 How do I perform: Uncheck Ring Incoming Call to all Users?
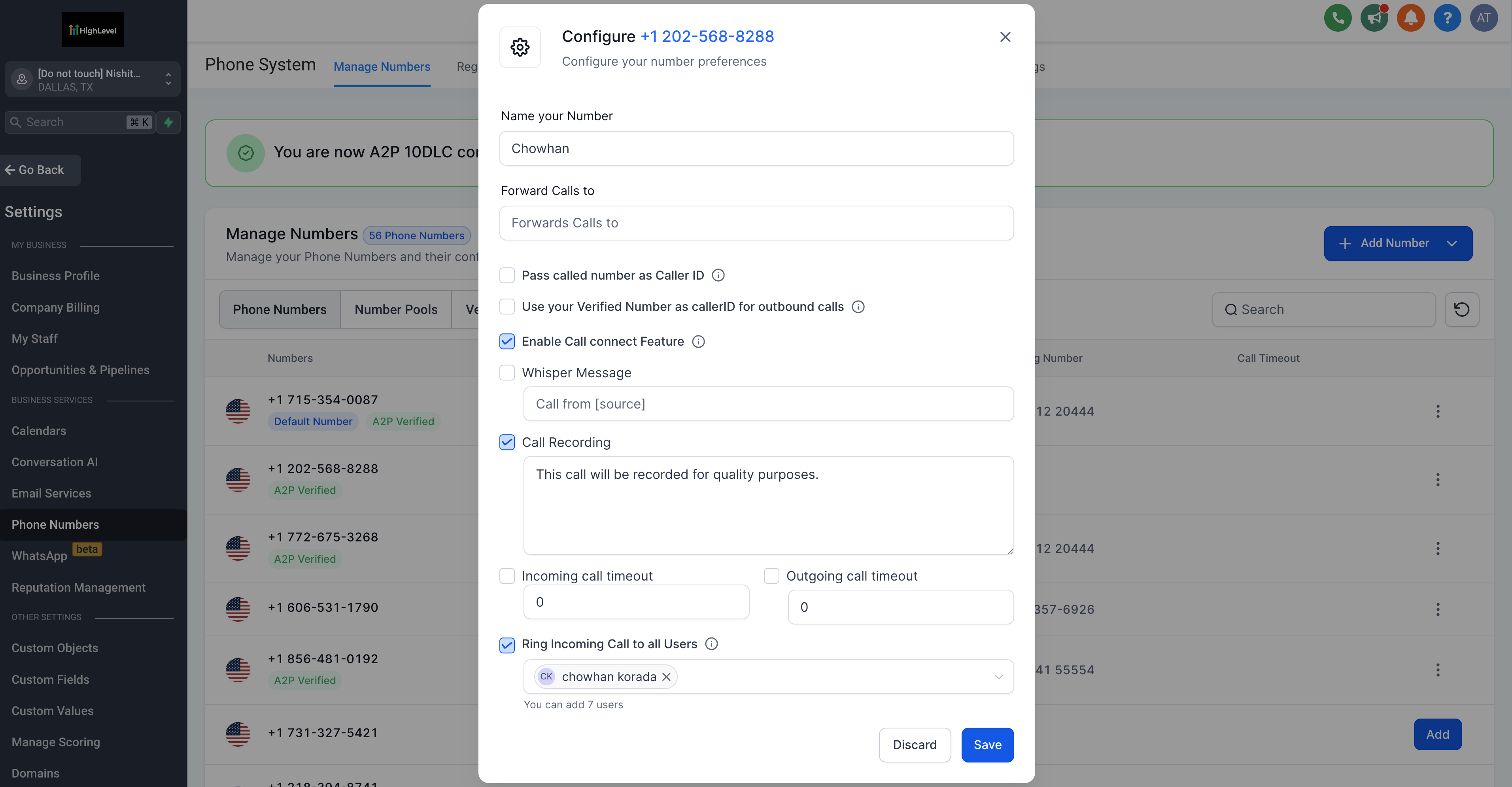(507, 645)
